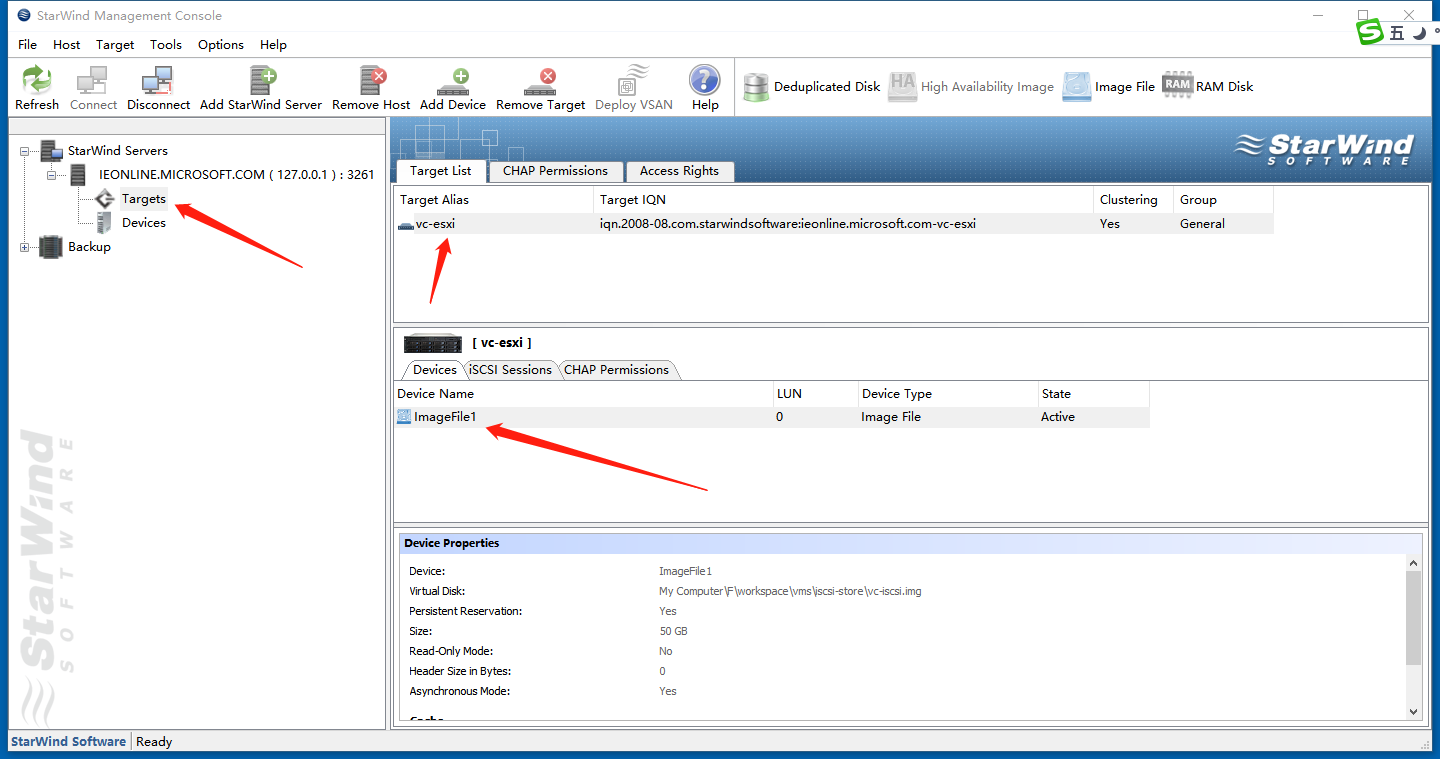Click the moon icon in IME bar
This screenshot has width=1440, height=759.
coord(1418,33)
